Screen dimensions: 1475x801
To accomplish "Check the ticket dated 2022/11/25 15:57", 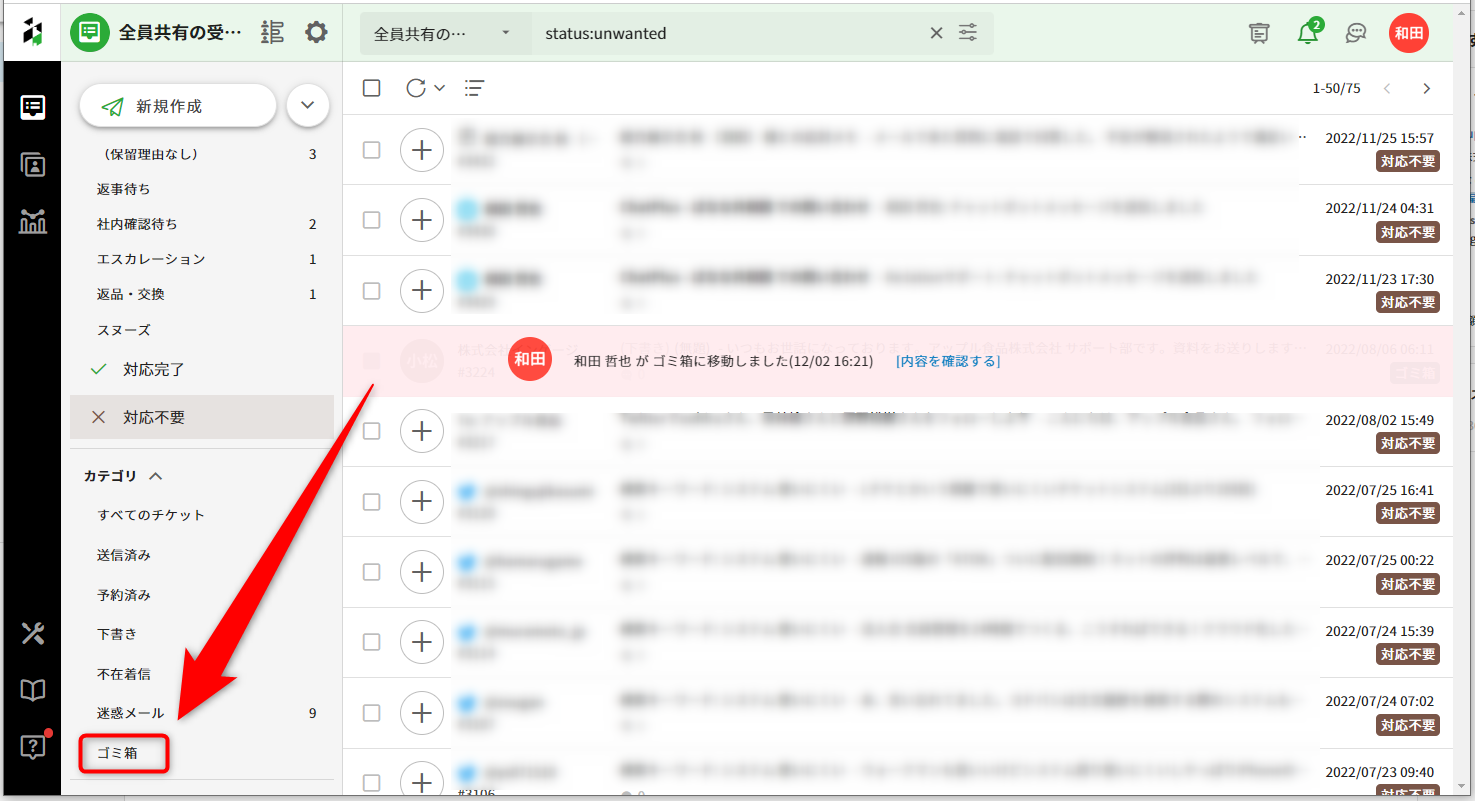I will [x=371, y=150].
